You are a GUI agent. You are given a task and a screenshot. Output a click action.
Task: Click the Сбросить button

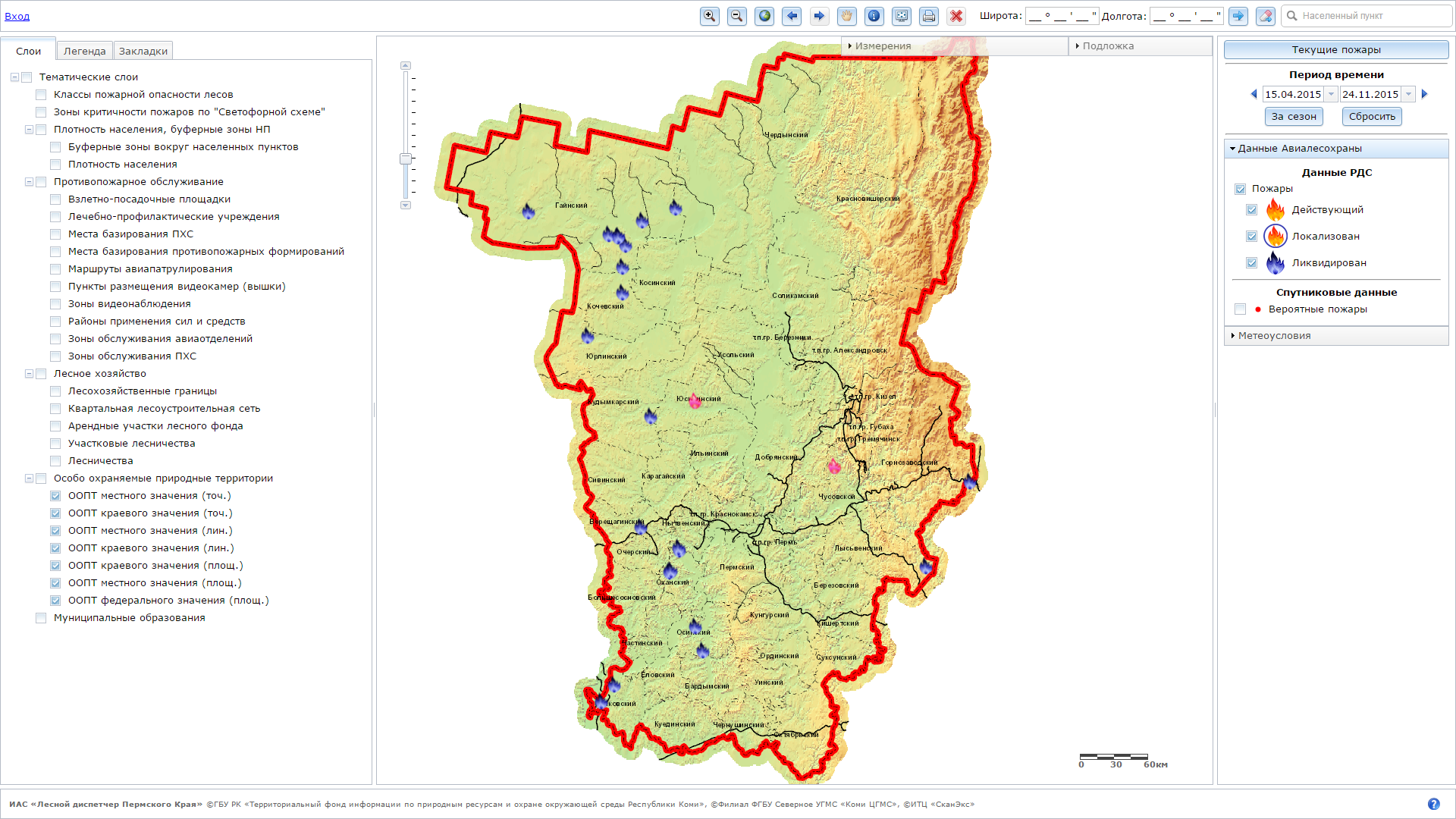[1372, 116]
